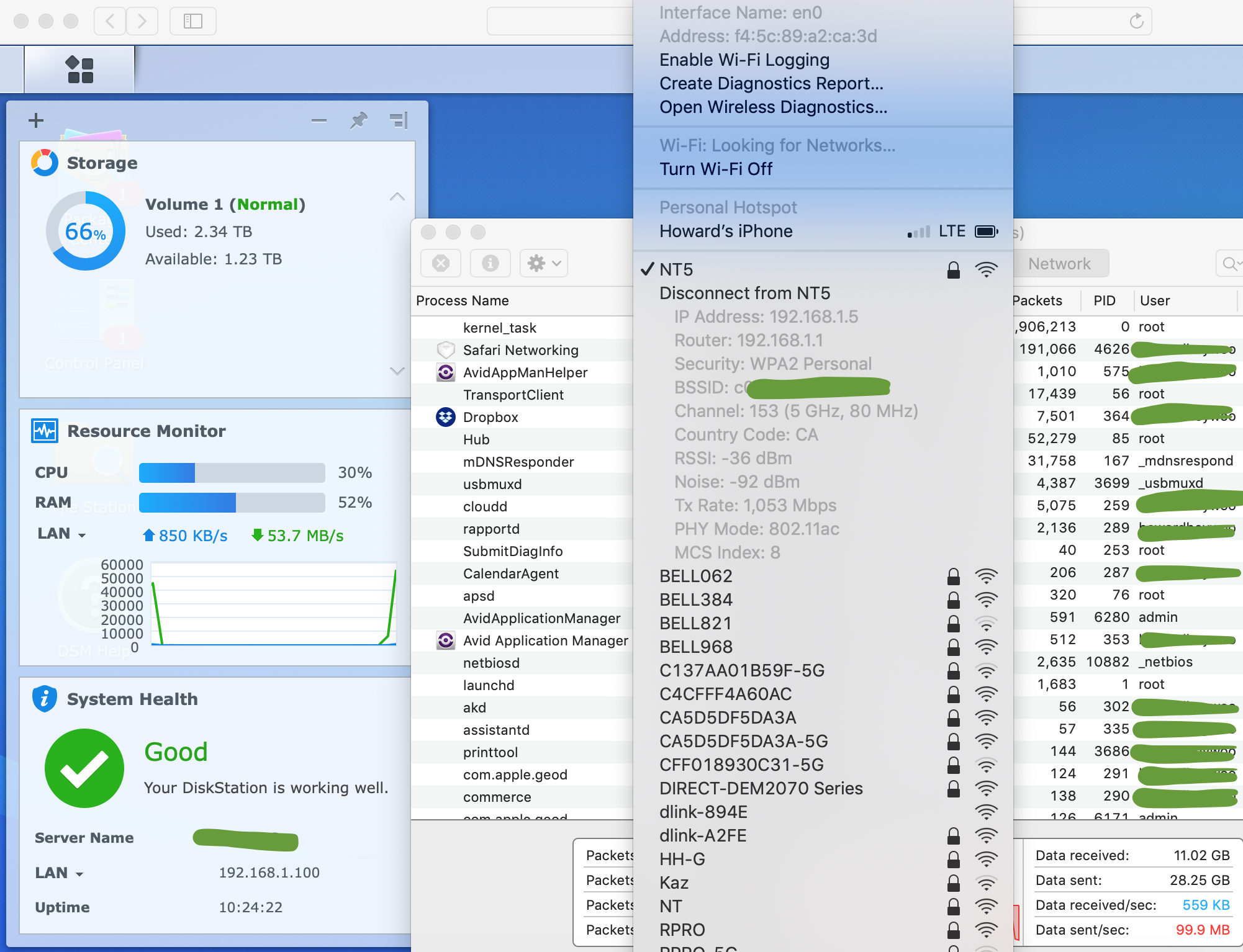Select the CalendarAgent process row

(x=522, y=573)
